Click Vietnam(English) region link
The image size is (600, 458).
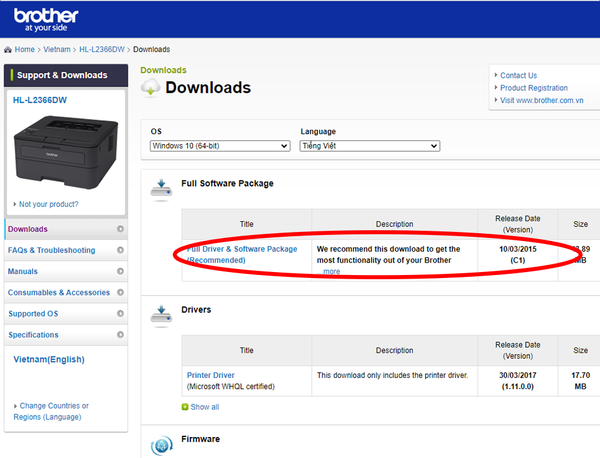click(49, 359)
